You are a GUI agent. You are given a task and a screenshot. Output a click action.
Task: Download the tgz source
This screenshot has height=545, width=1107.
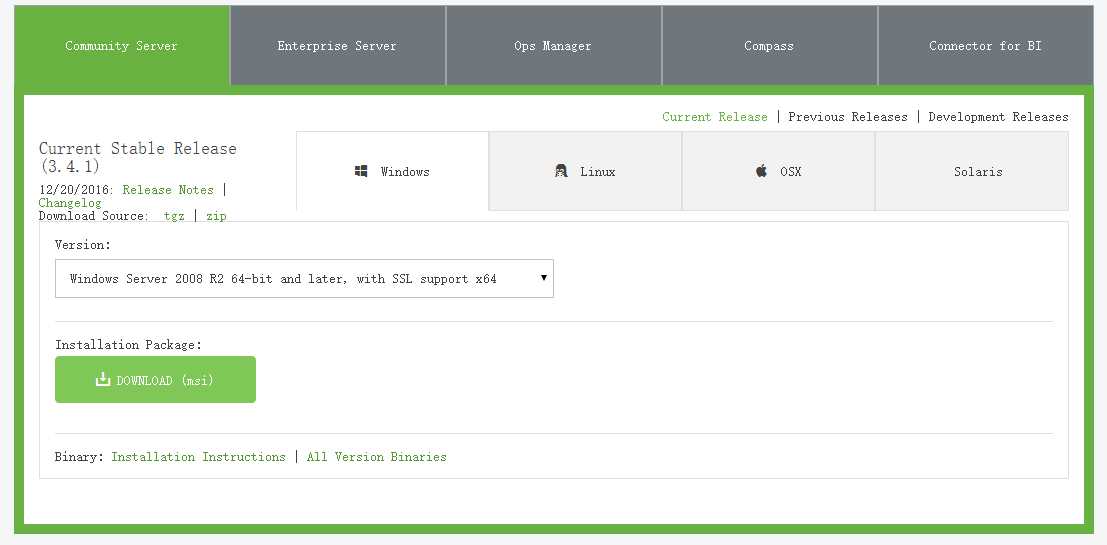pos(174,216)
